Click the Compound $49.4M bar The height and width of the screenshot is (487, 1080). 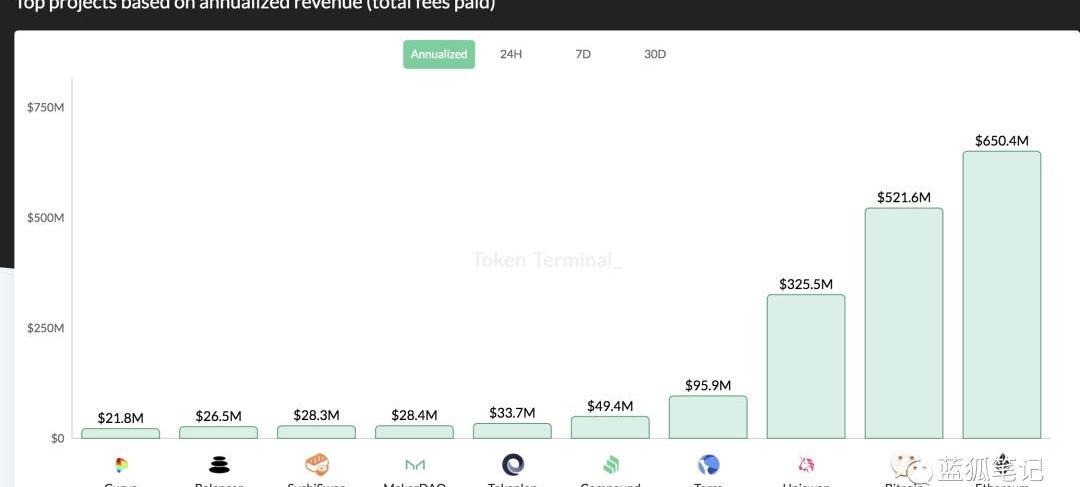point(610,427)
